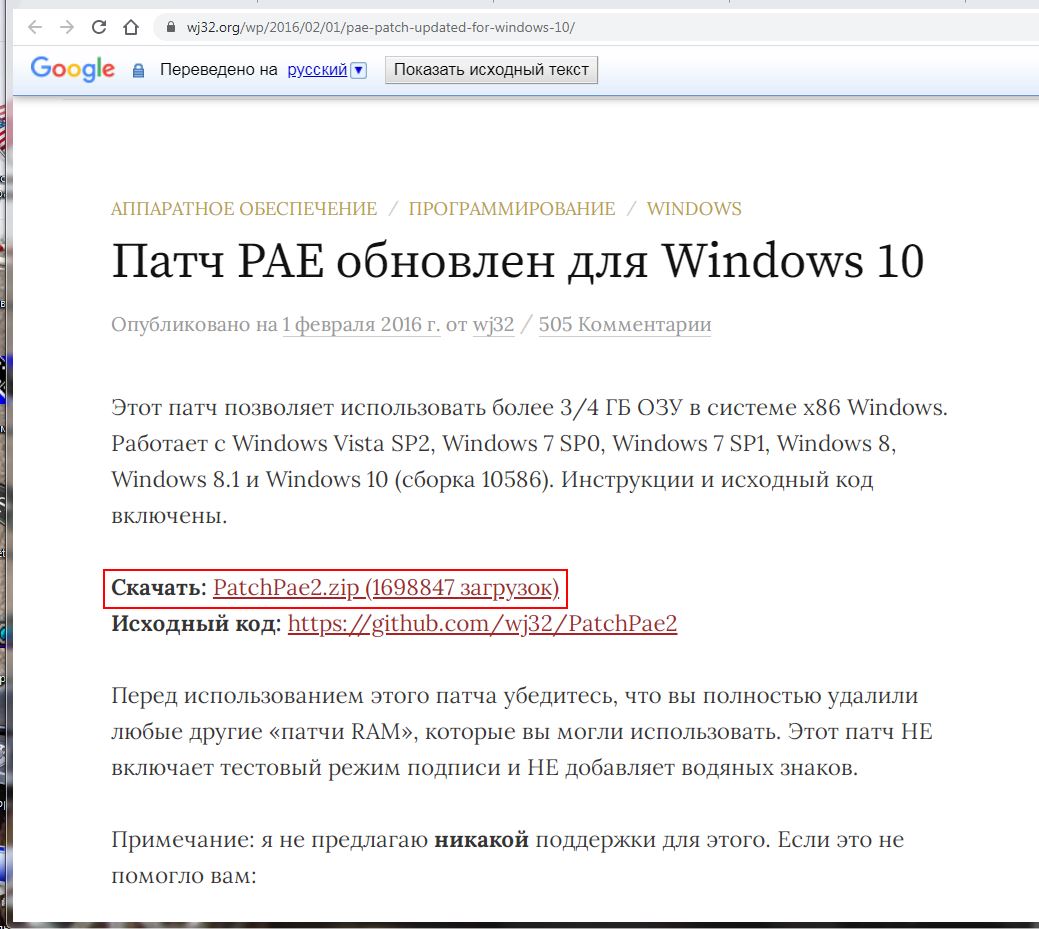
Task: Click the text Переведено на
Action: (x=219, y=70)
